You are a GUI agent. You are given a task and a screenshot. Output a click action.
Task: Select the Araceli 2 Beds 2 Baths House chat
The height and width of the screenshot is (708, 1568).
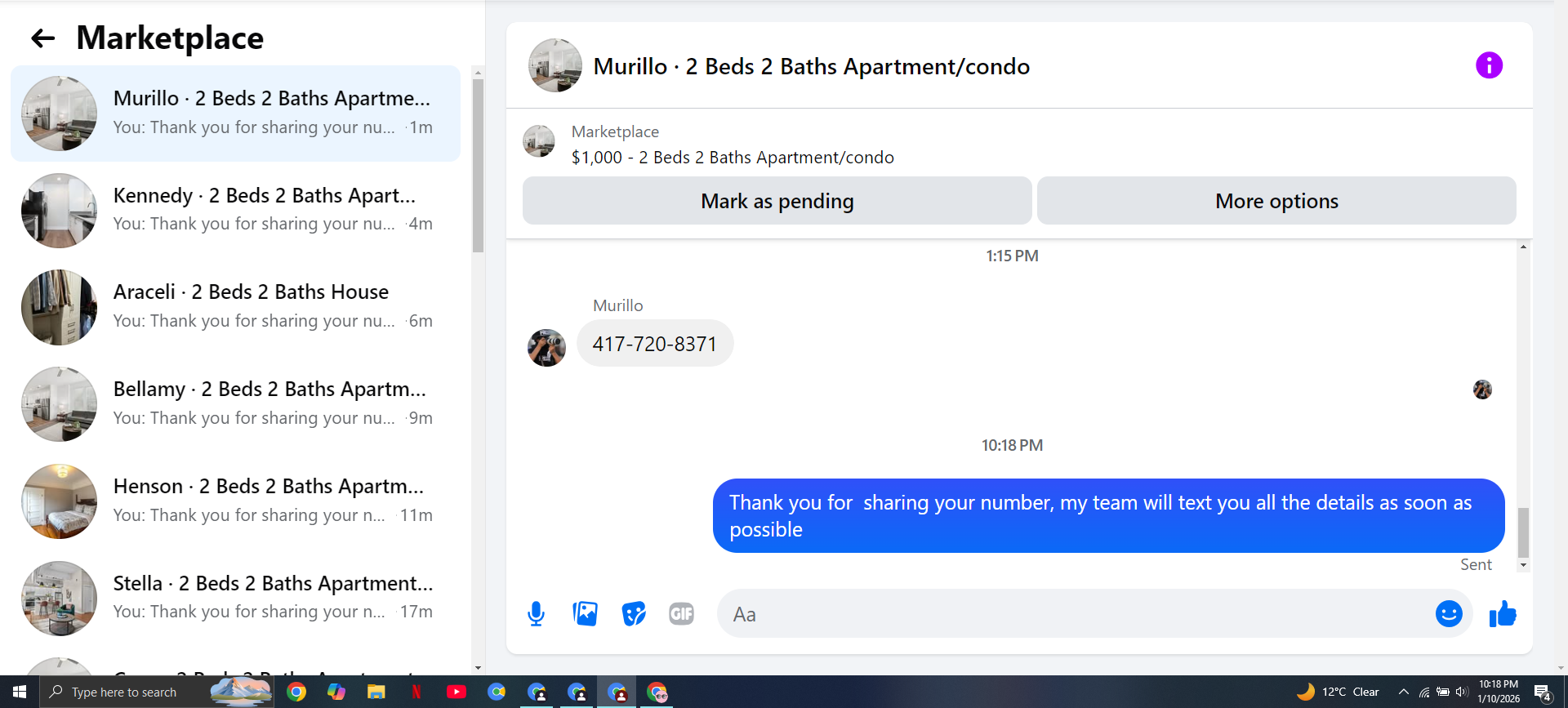(x=235, y=307)
